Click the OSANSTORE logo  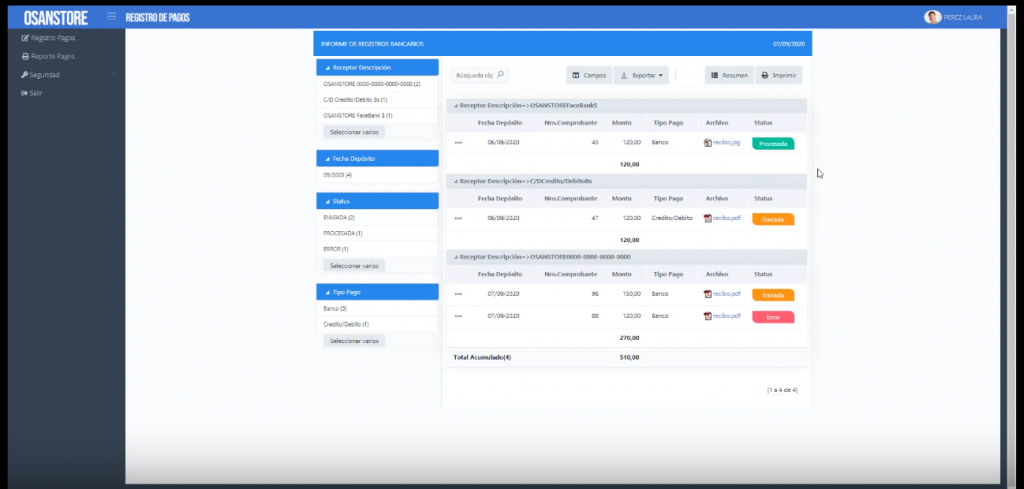56,18
